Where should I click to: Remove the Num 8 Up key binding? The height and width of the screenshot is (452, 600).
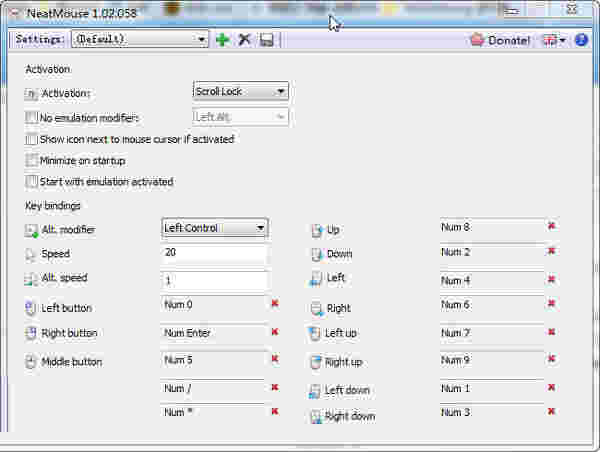(x=551, y=226)
